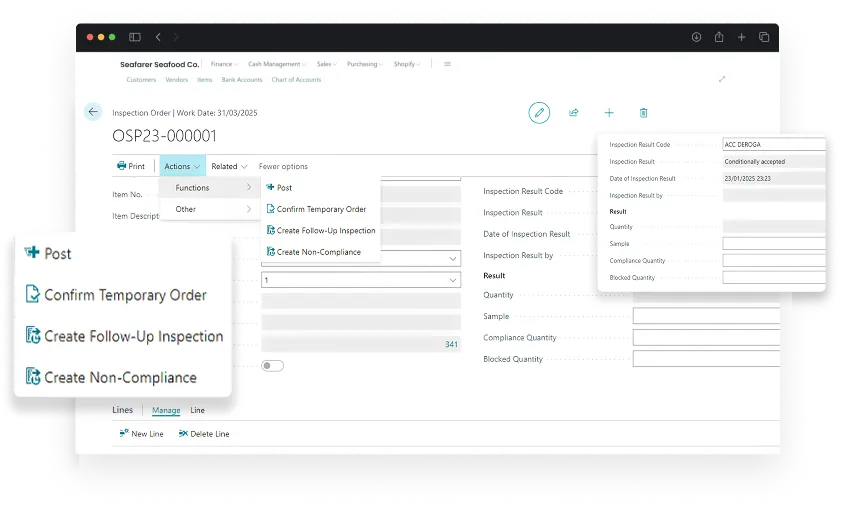Screen dimensions: 844x508
Task: Click the plus icon to add new
Action: click(609, 113)
